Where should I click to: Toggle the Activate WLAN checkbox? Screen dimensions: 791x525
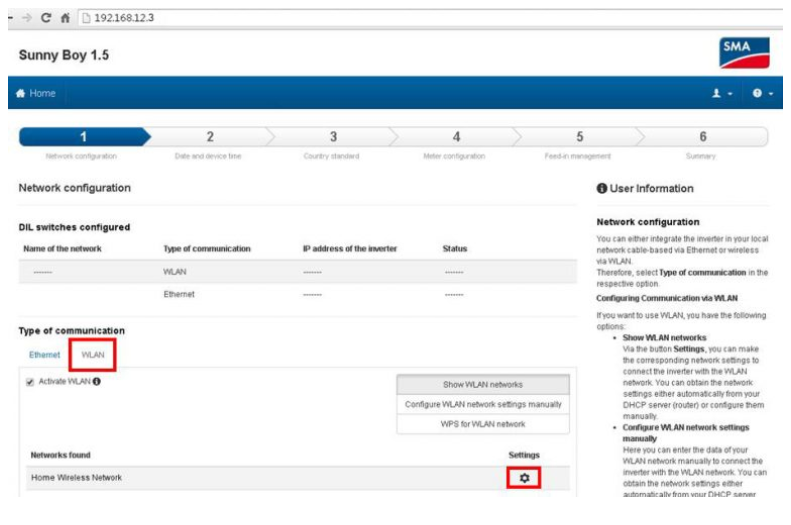click(x=30, y=382)
